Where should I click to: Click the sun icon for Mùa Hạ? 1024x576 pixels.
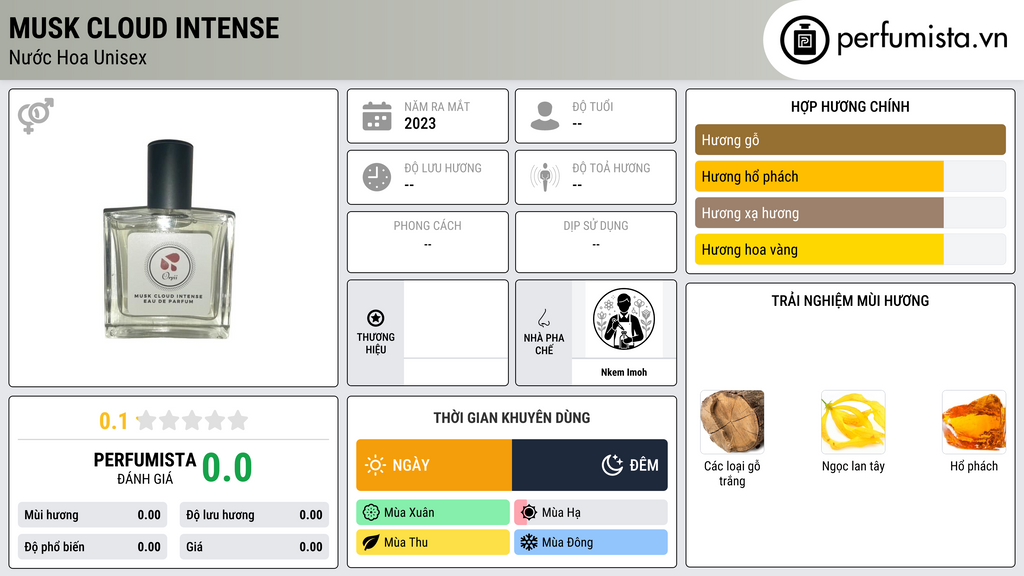pyautogui.click(x=529, y=513)
